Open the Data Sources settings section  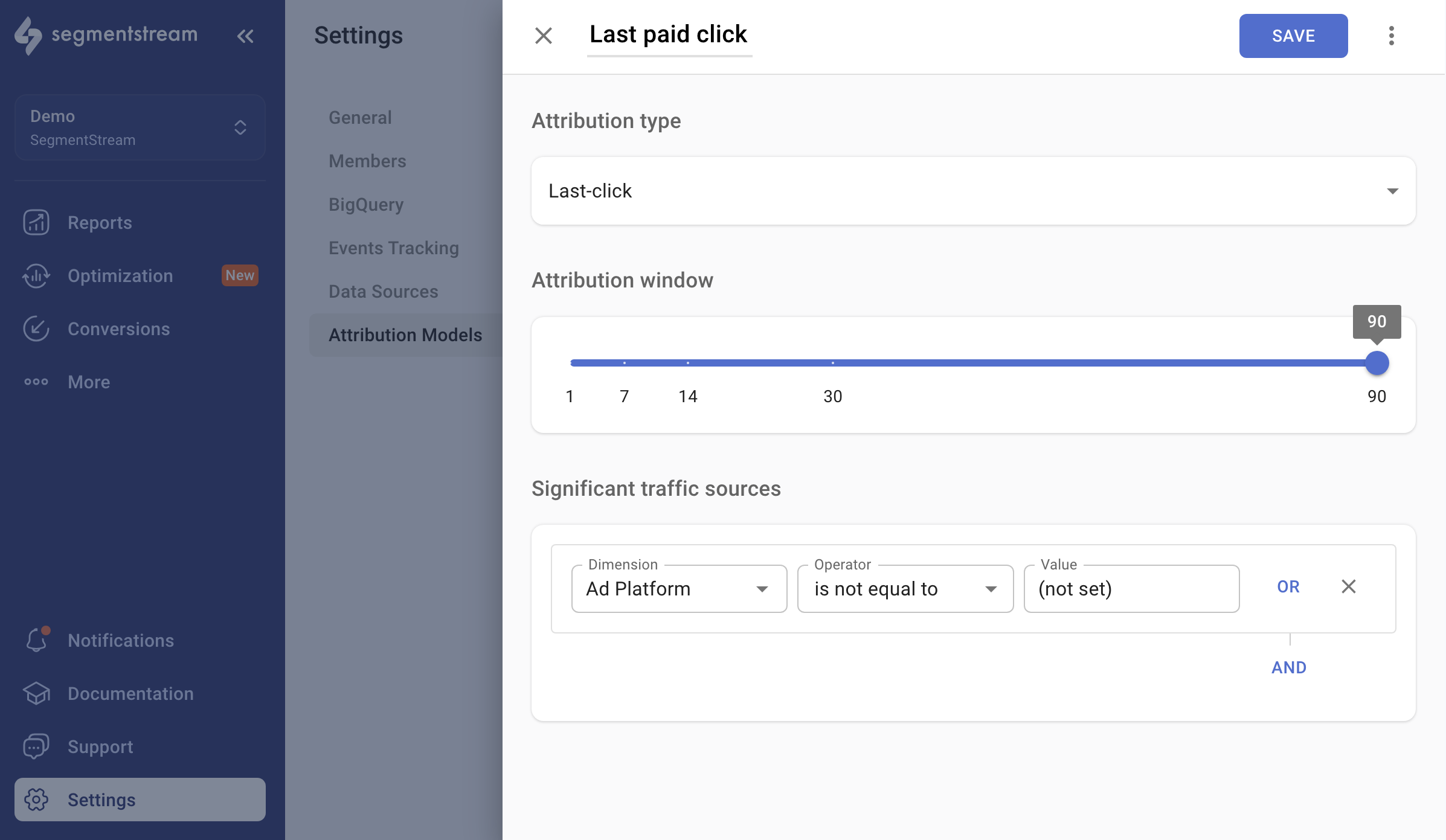383,291
